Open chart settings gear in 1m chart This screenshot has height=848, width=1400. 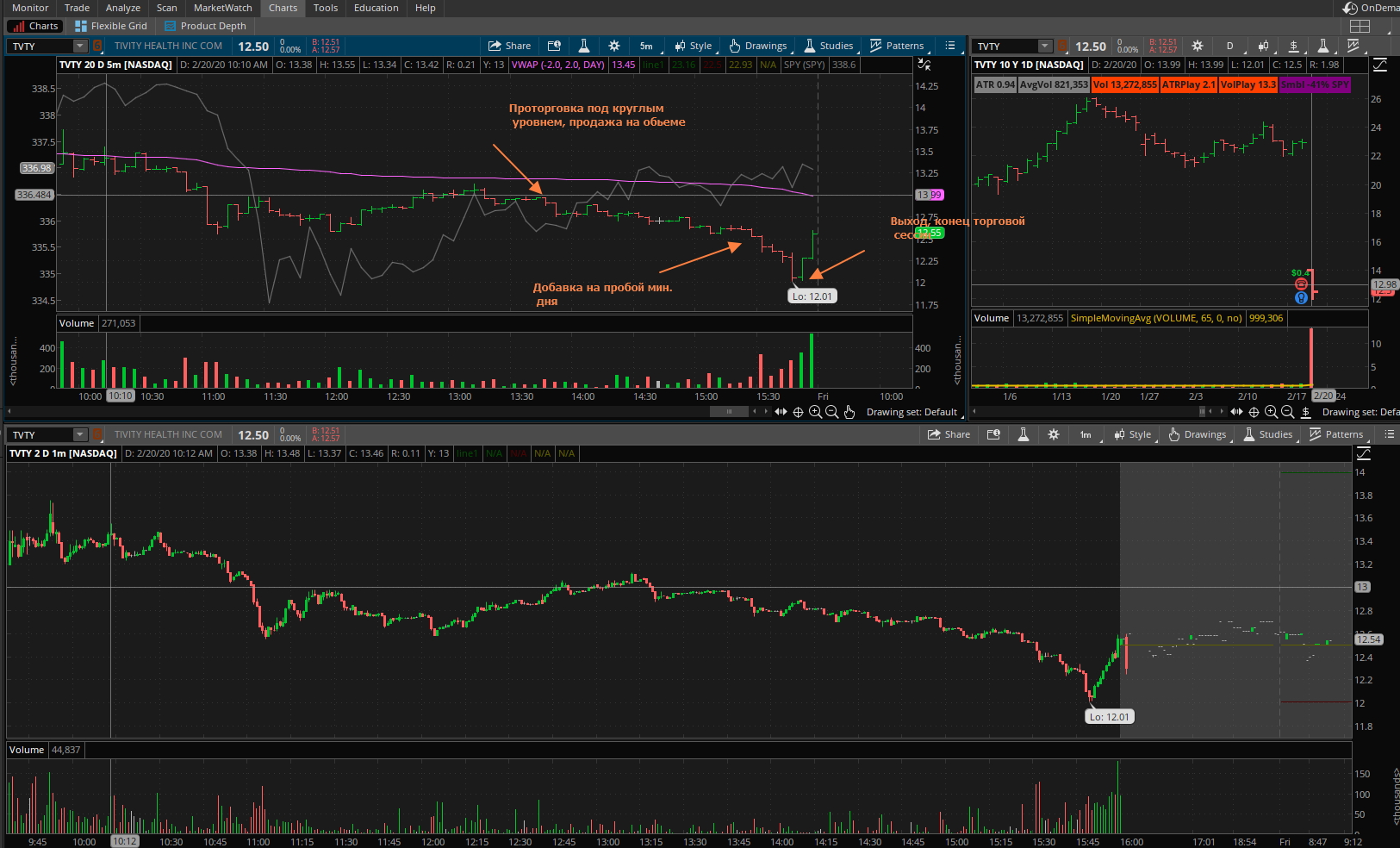[1054, 435]
